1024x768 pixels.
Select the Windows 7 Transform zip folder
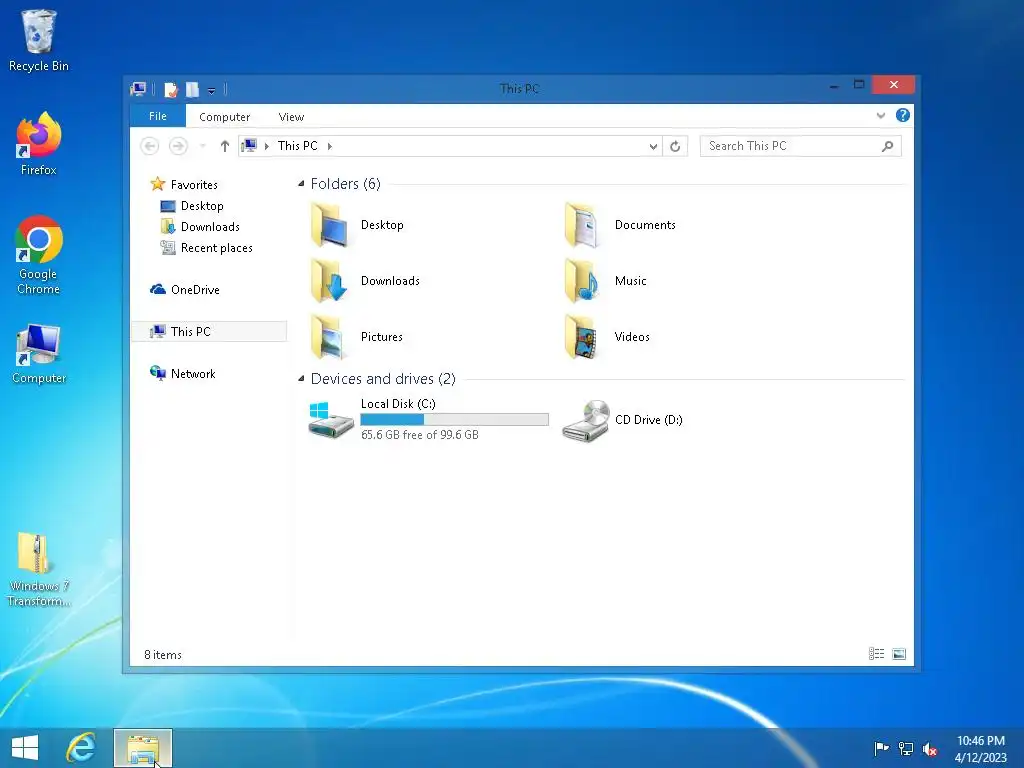tap(37, 569)
